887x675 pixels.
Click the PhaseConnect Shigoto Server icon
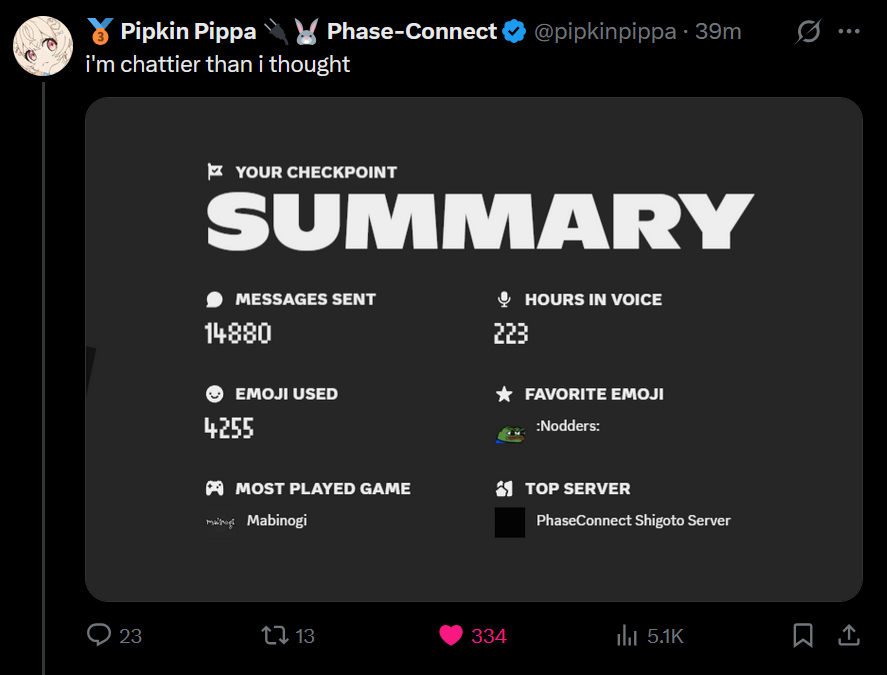coord(510,522)
